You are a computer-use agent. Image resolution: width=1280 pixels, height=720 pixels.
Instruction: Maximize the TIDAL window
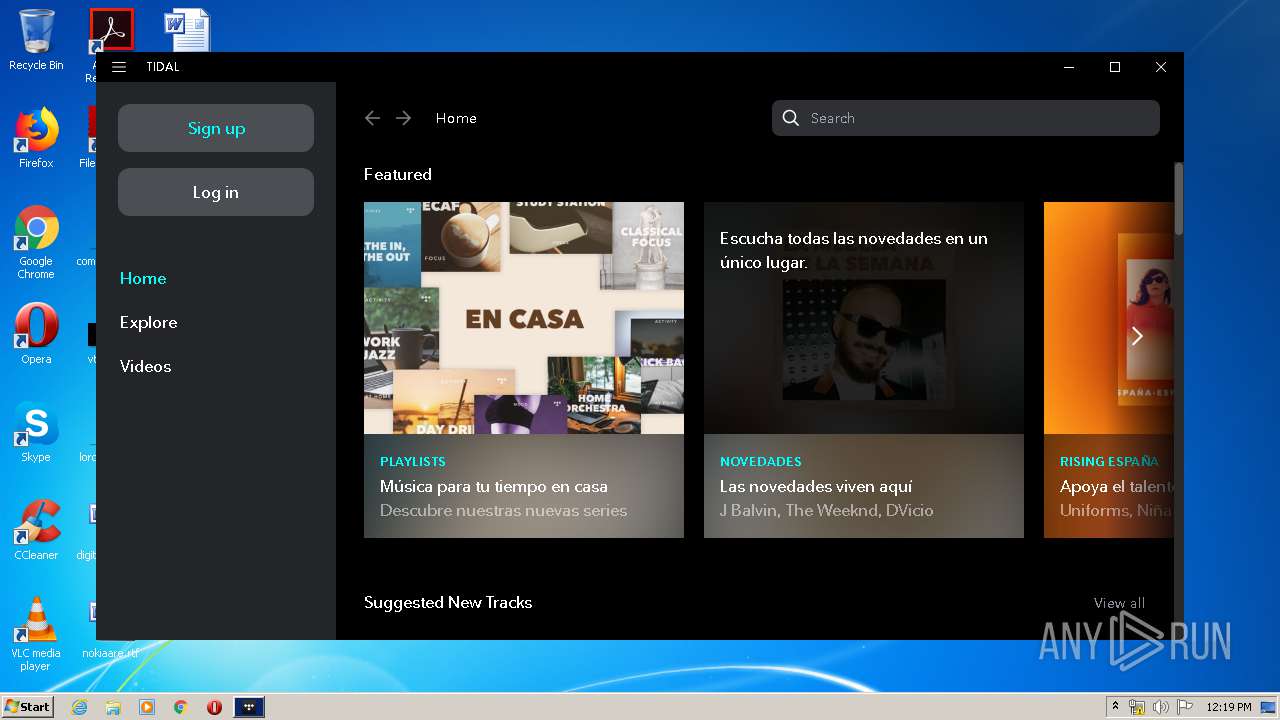click(x=1115, y=67)
